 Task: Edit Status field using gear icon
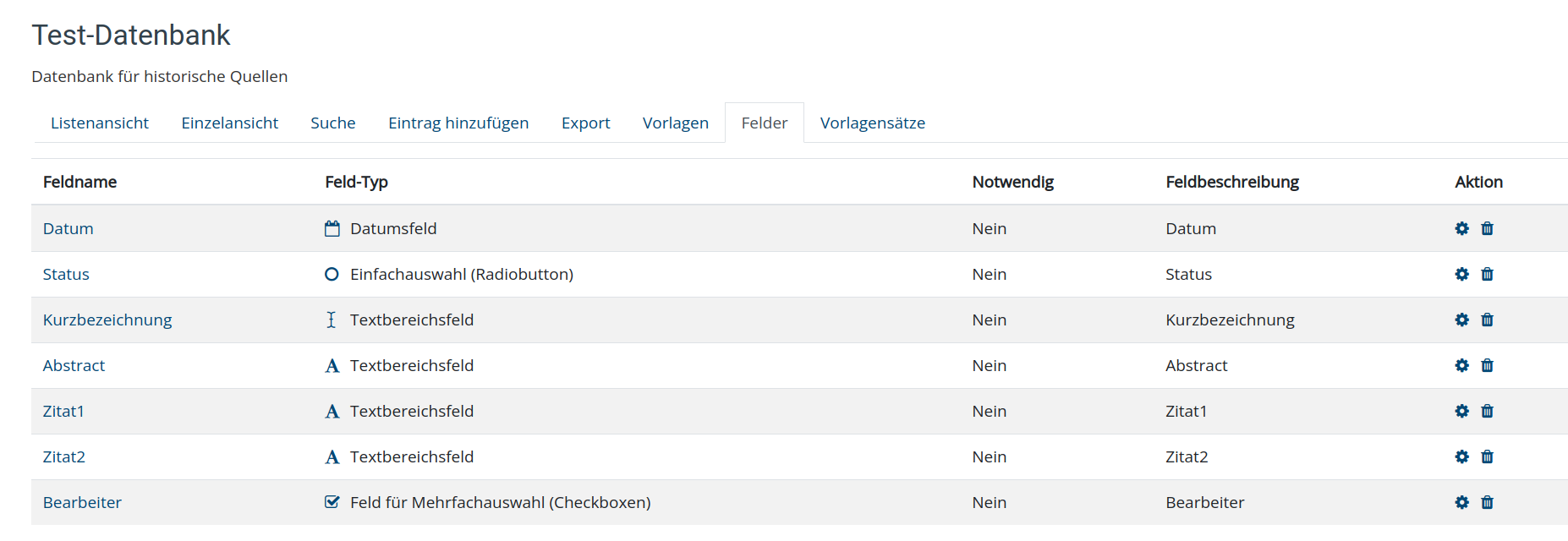click(x=1461, y=274)
